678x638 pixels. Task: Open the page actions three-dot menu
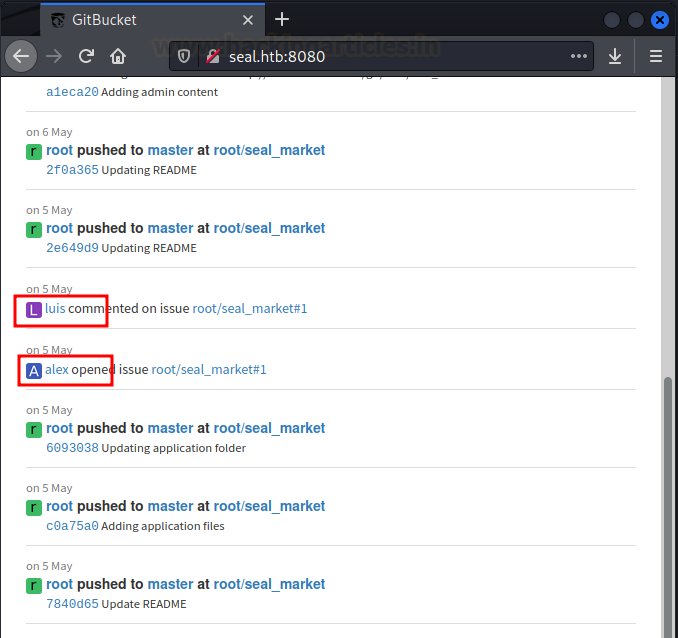pos(579,56)
